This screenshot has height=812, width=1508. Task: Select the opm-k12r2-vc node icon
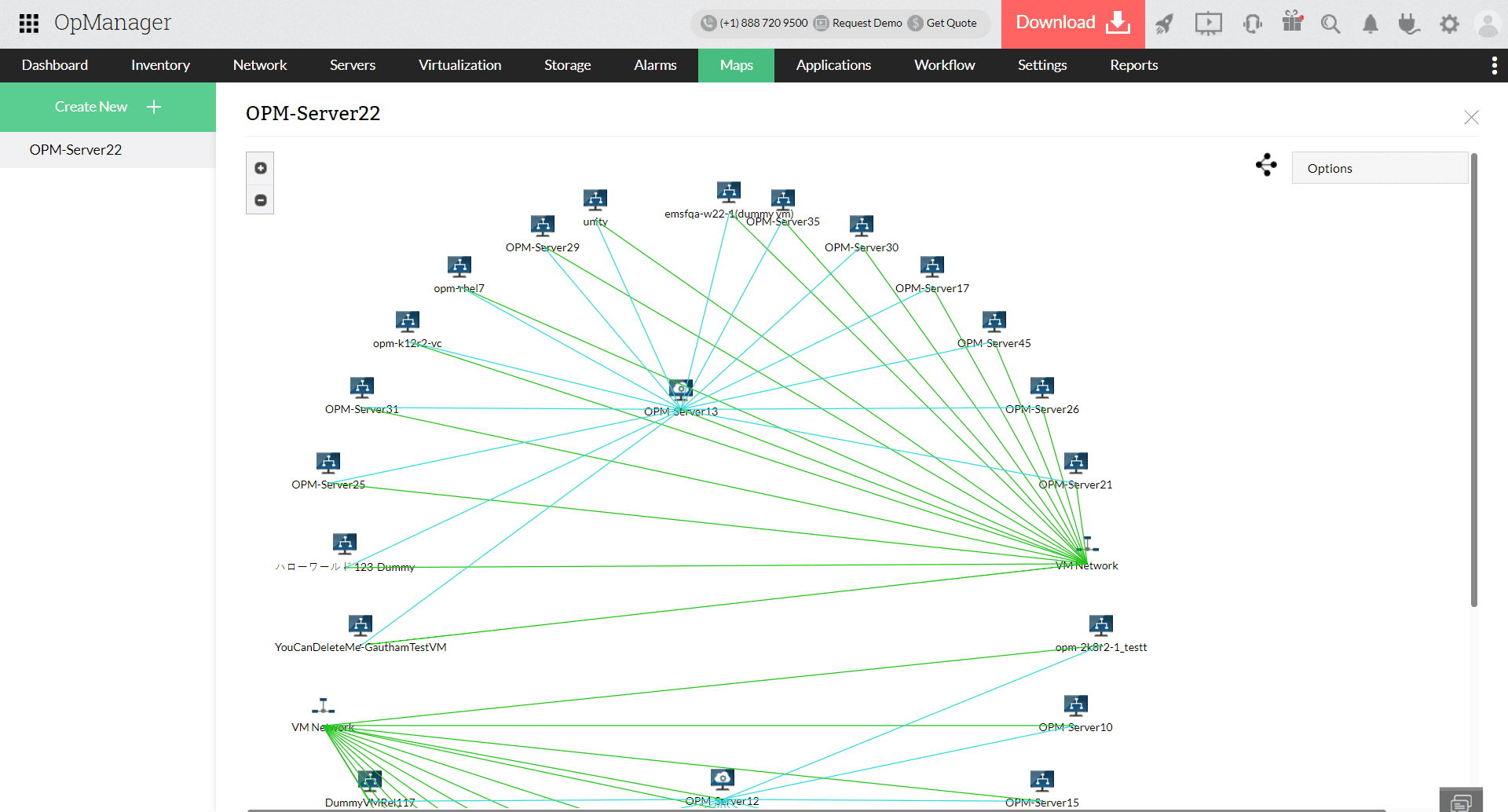408,321
